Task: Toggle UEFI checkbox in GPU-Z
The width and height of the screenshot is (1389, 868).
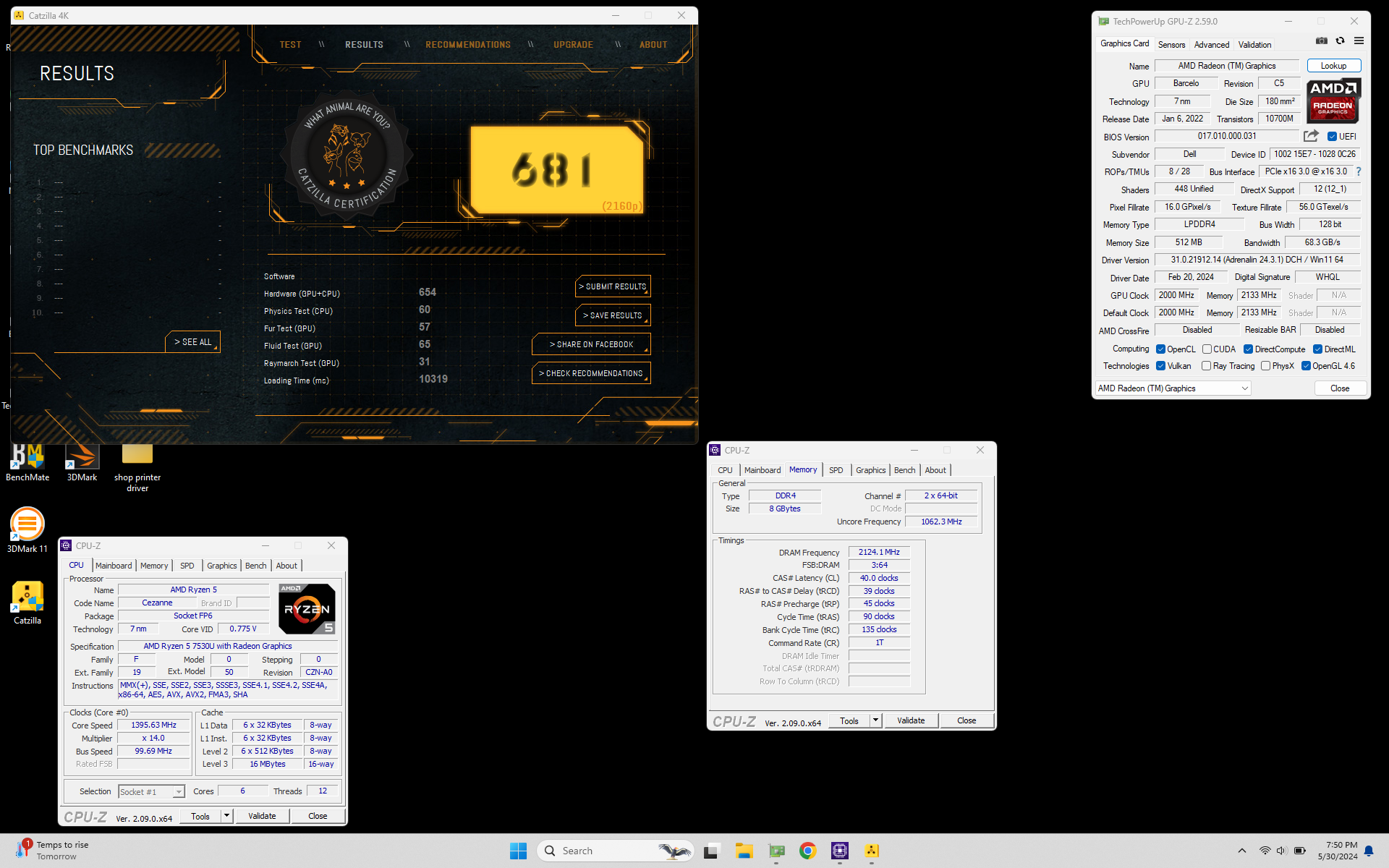Action: 1332,137
